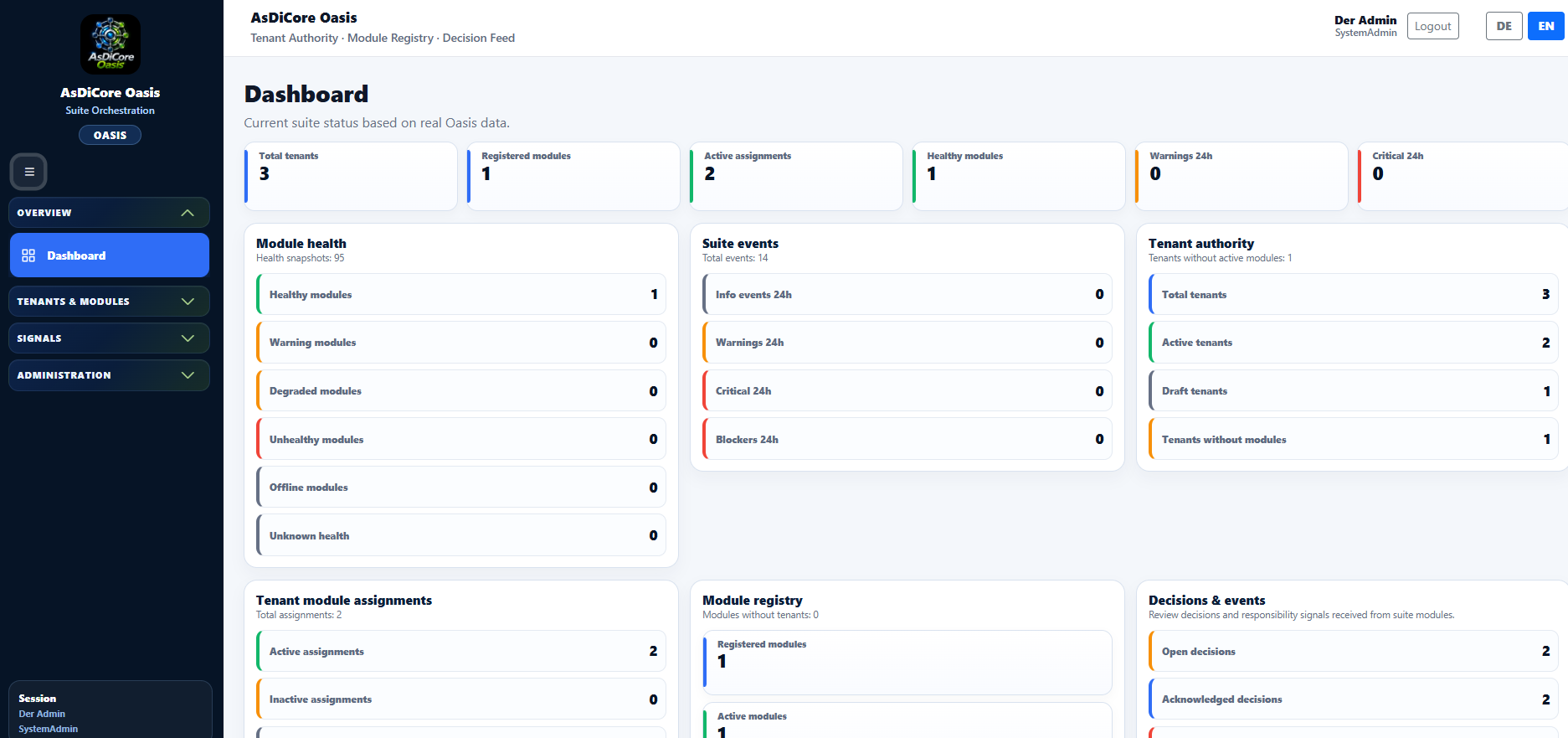Image resolution: width=1568 pixels, height=738 pixels.
Task: Click the Module health panel heading
Action: (x=301, y=244)
